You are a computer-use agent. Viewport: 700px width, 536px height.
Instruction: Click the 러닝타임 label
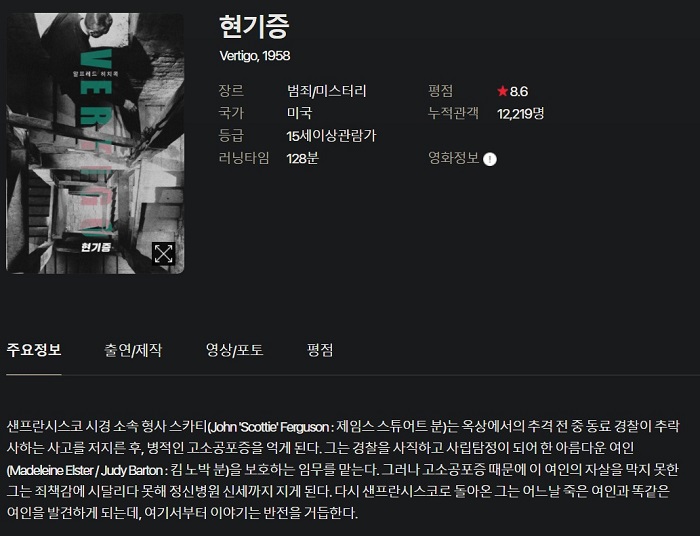tap(244, 158)
